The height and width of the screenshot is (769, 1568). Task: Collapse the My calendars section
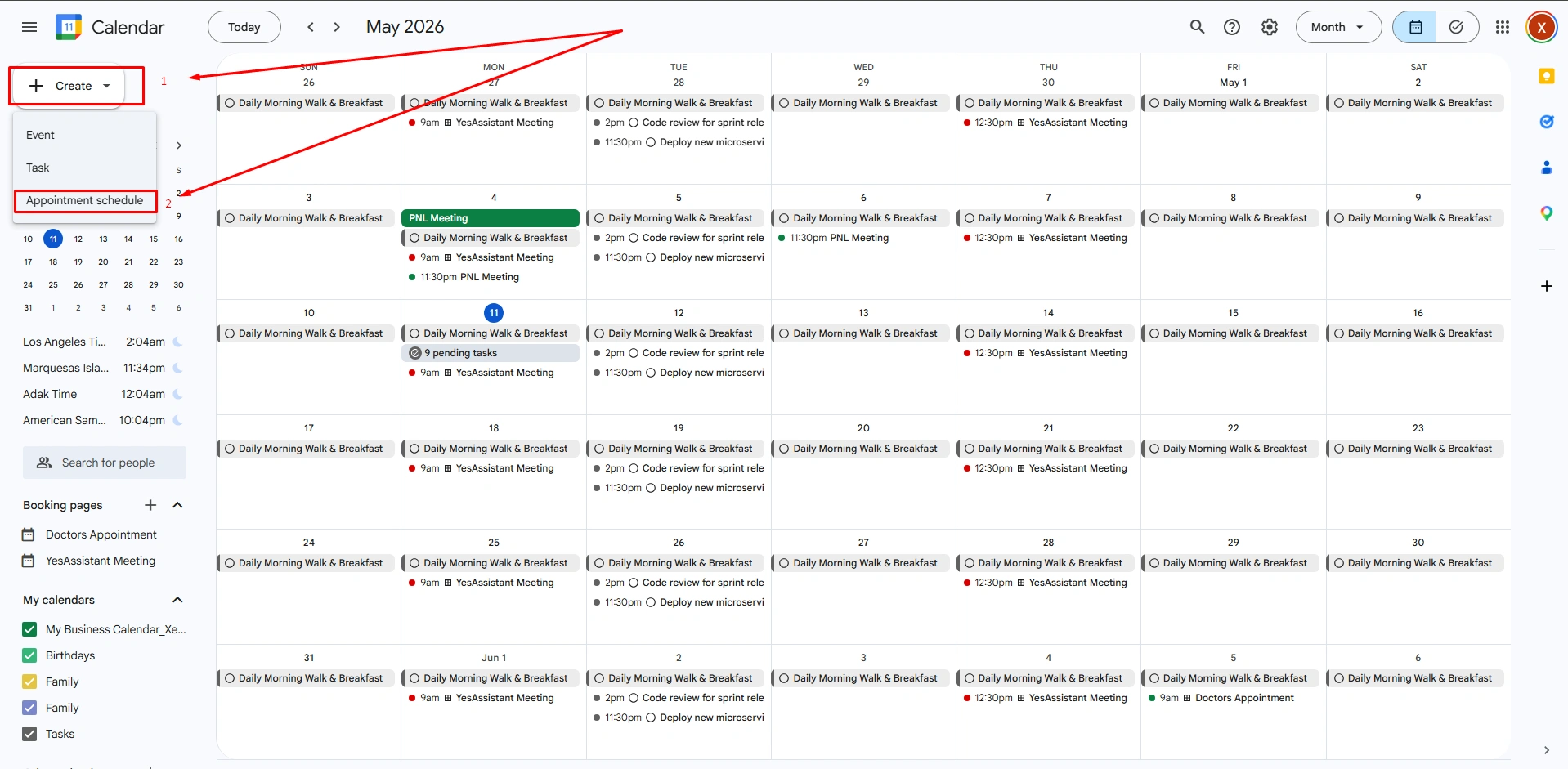click(x=177, y=600)
